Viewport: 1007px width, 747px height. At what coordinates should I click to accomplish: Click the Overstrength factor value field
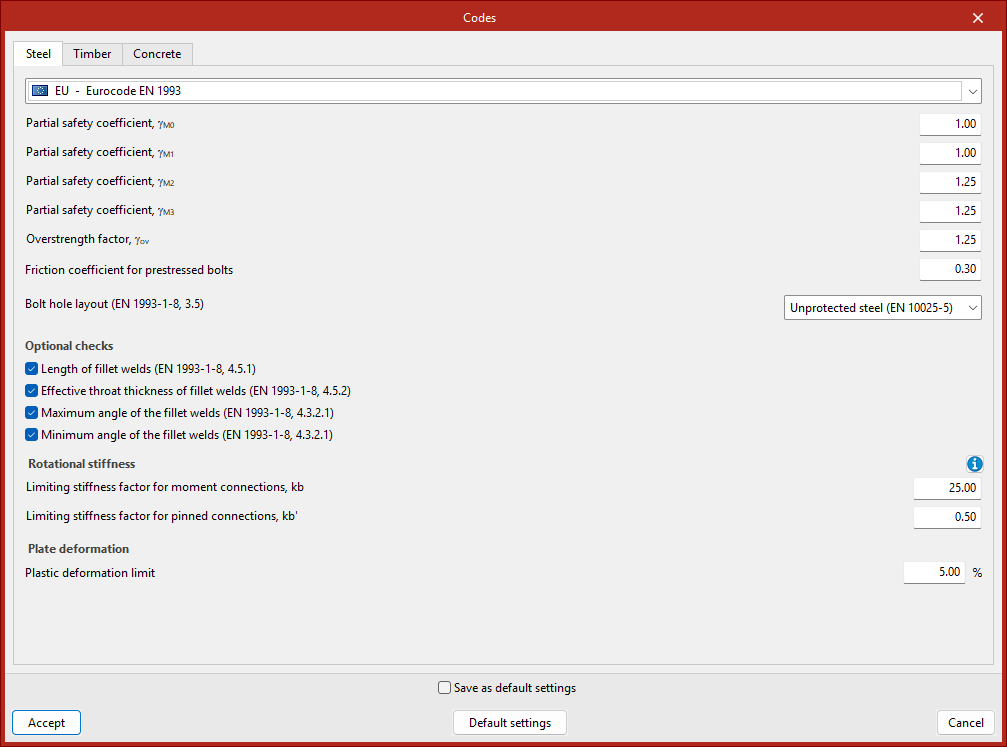click(950, 240)
